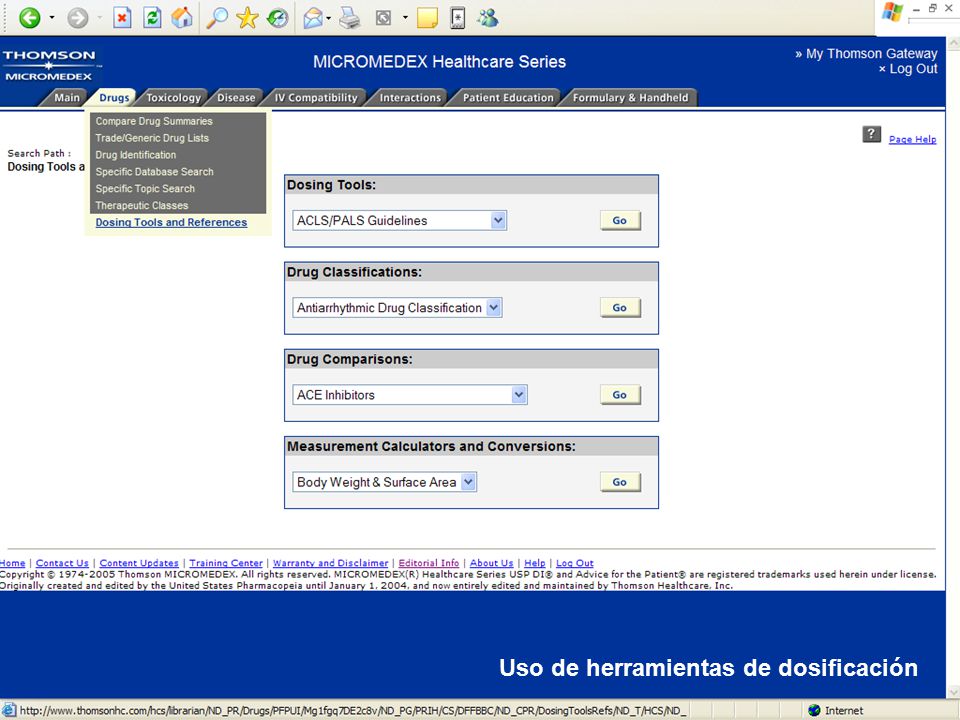Open the IV Compatibility tab
The height and width of the screenshot is (720, 960).
316,98
